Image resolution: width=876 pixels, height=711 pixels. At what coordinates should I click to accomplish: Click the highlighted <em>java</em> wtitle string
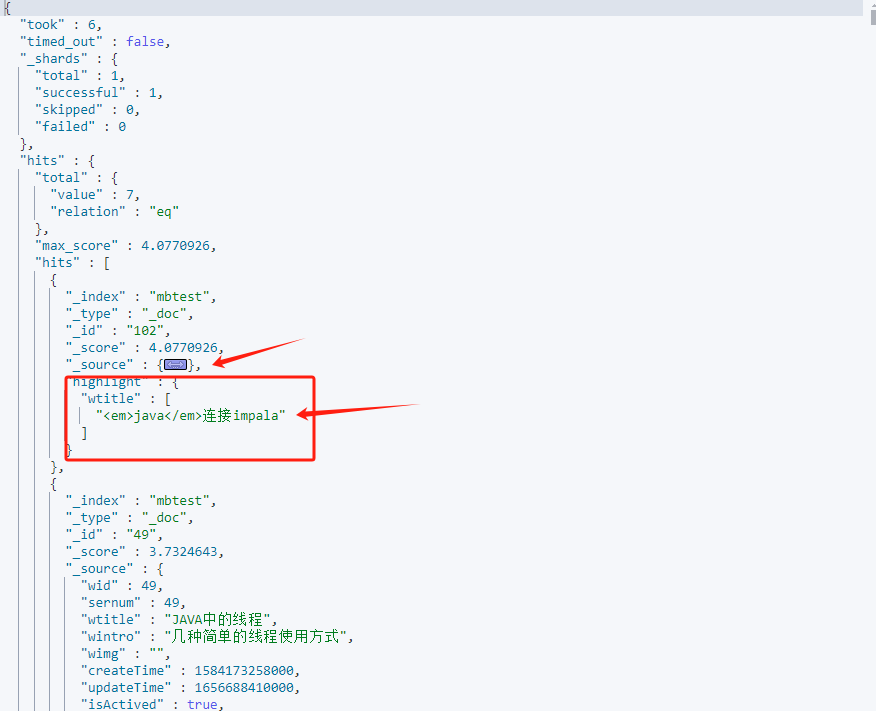[x=191, y=415]
